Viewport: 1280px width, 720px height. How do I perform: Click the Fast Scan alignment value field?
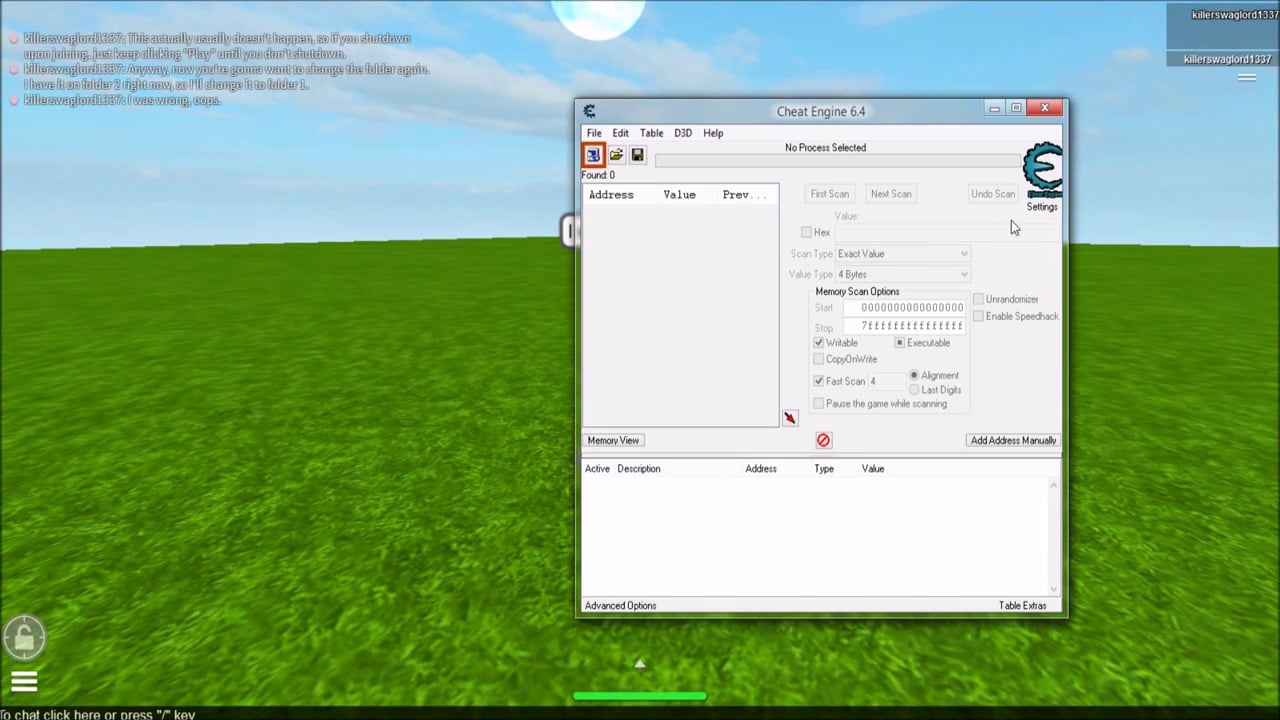pyautogui.click(x=886, y=381)
